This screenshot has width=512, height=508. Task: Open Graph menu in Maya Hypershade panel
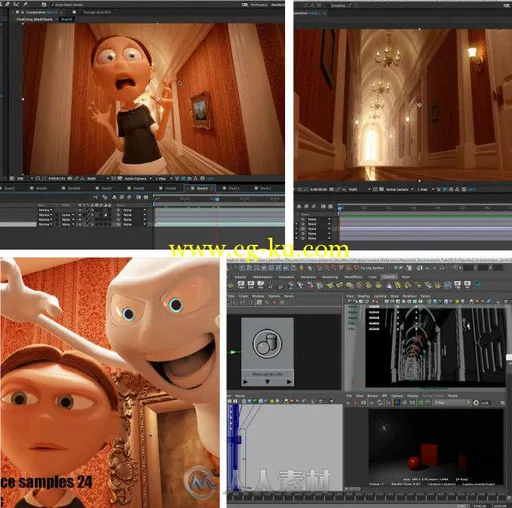(243, 296)
